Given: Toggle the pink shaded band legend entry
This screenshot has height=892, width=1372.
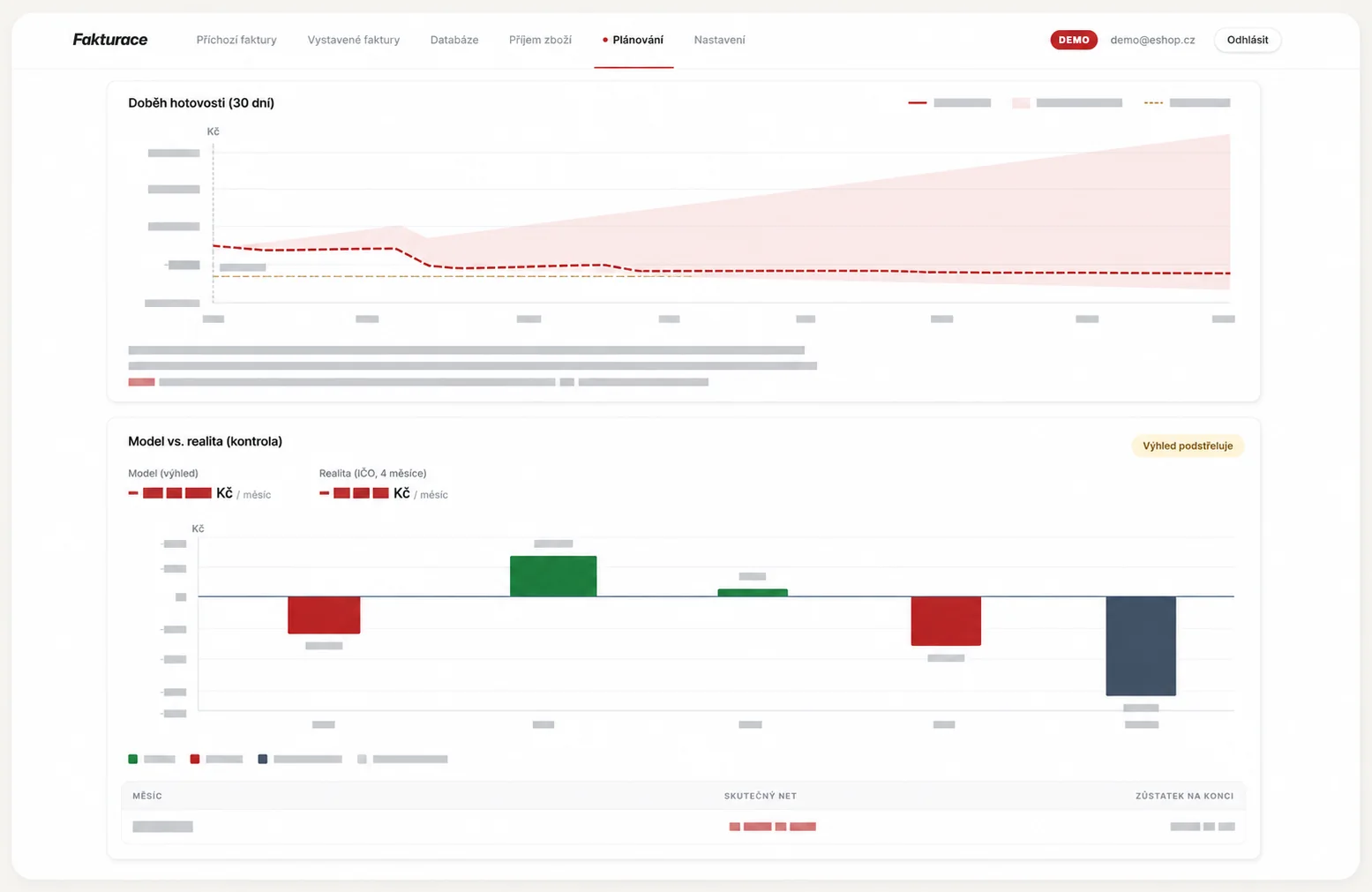Looking at the screenshot, I should 1067,103.
